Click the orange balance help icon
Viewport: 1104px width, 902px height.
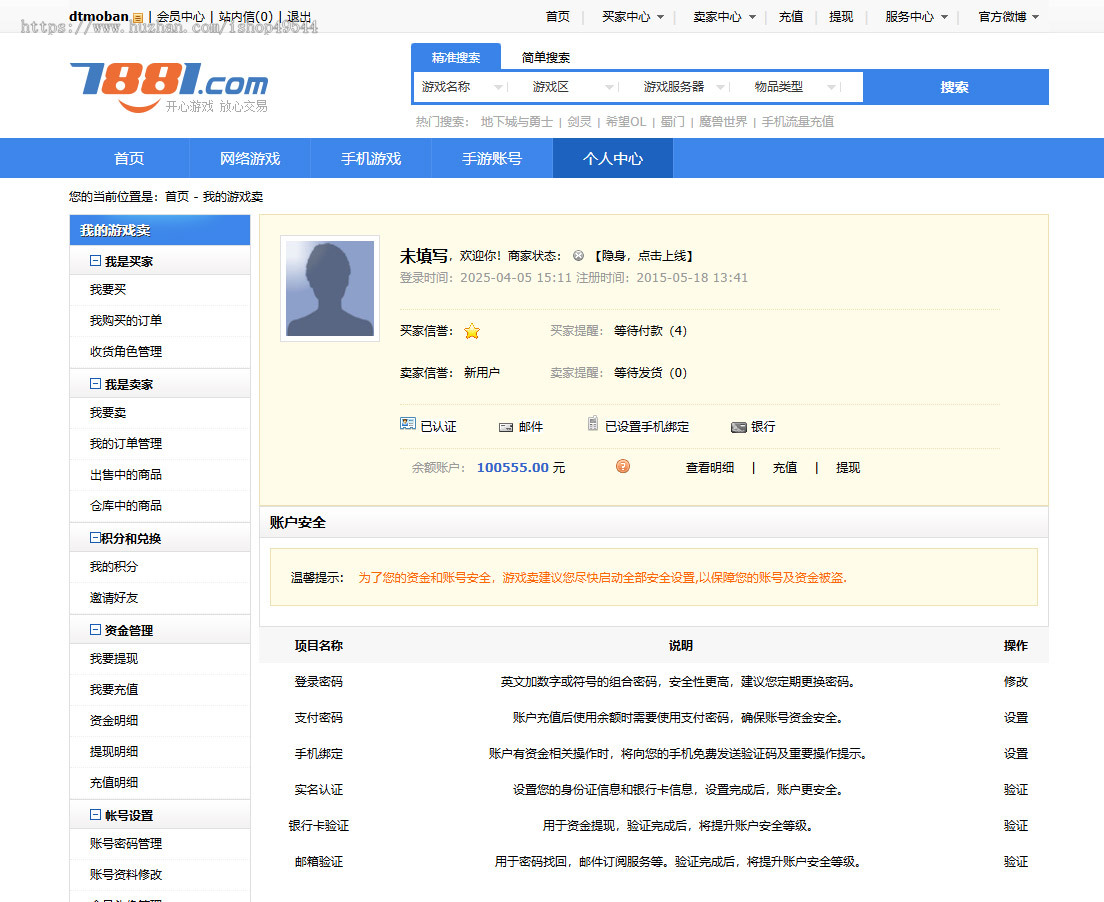[623, 466]
